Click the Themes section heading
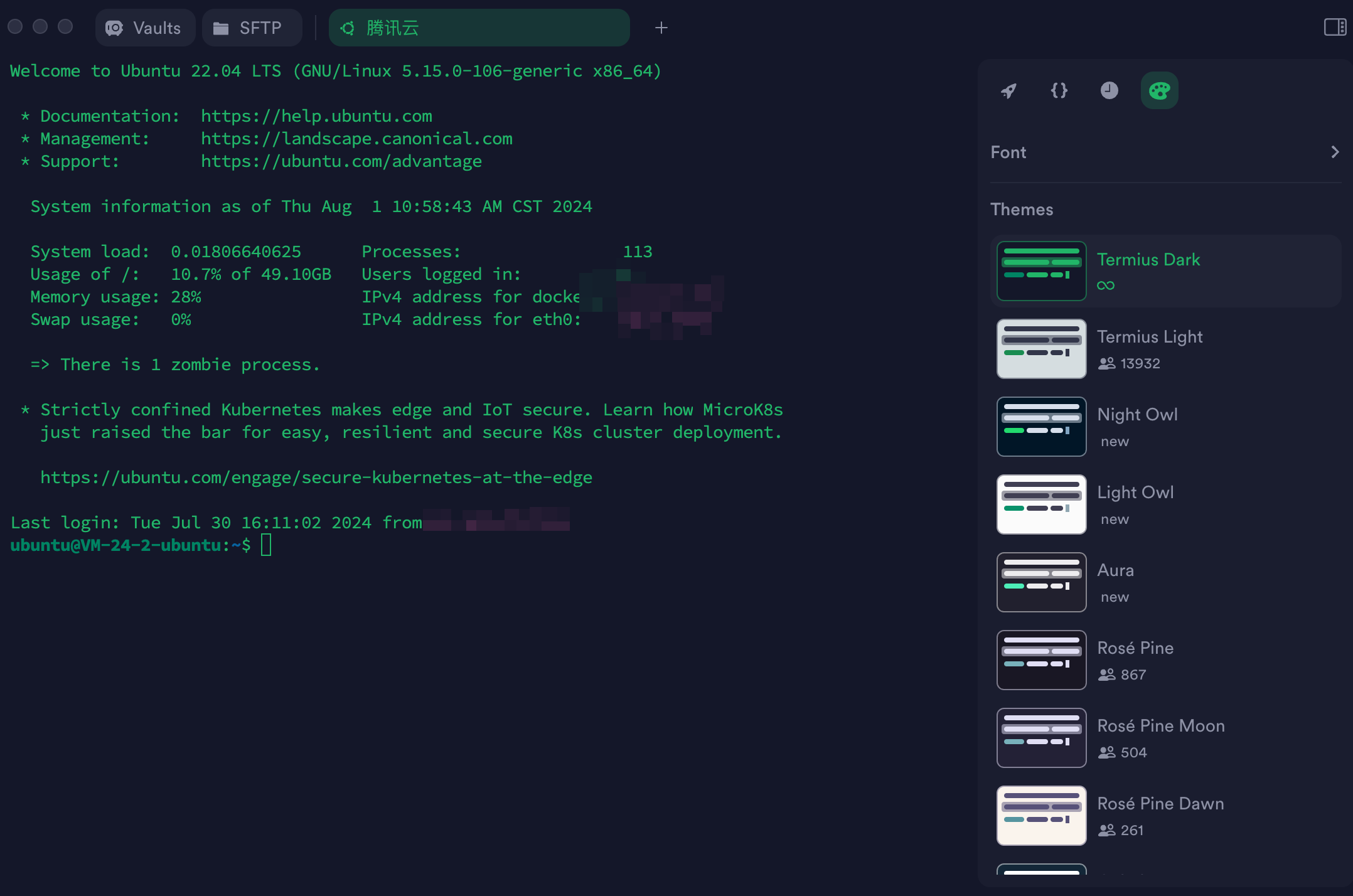This screenshot has width=1353, height=896. point(1022,210)
